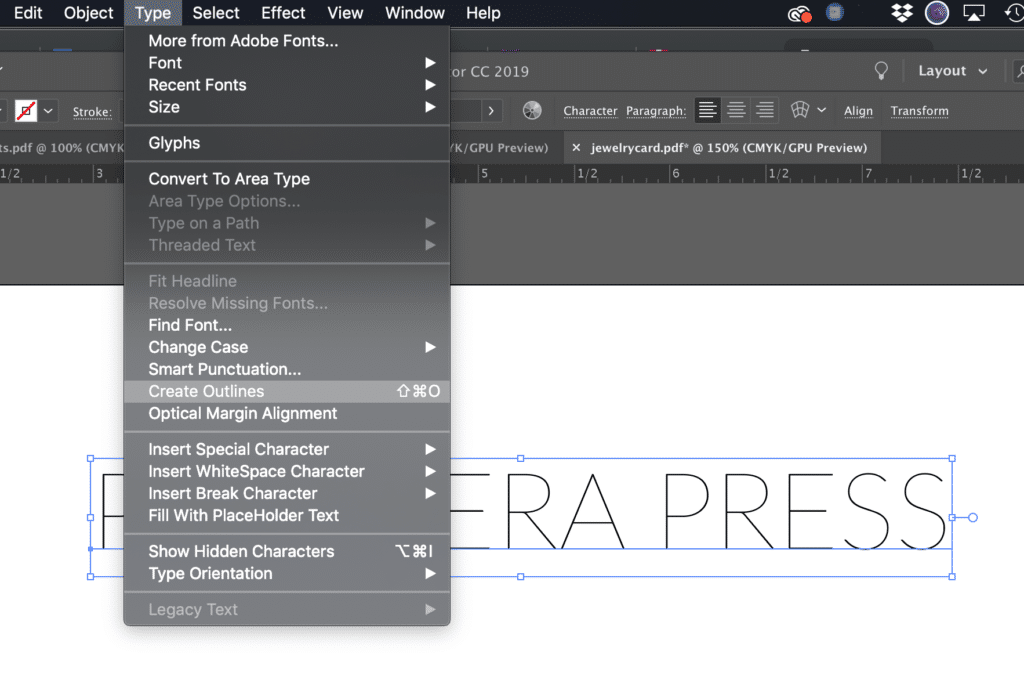Screen dimensions: 1024x687
Task: Open the Transform panel link
Action: pos(920,111)
